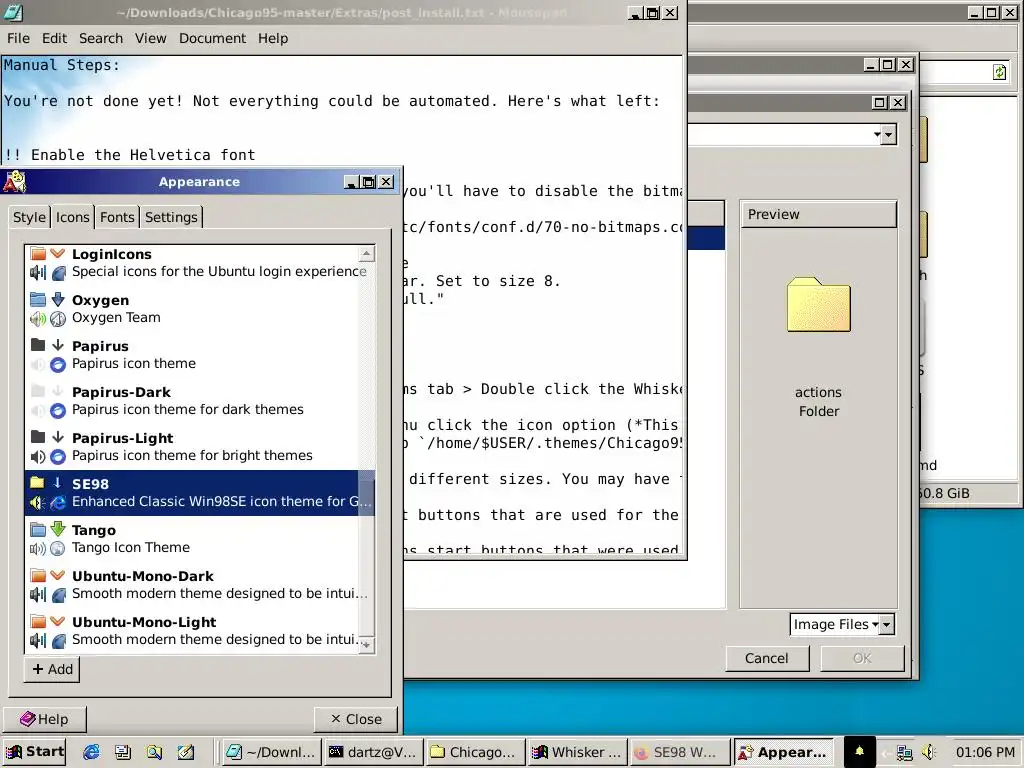Open the Edit menu in Mousepad

click(x=54, y=39)
